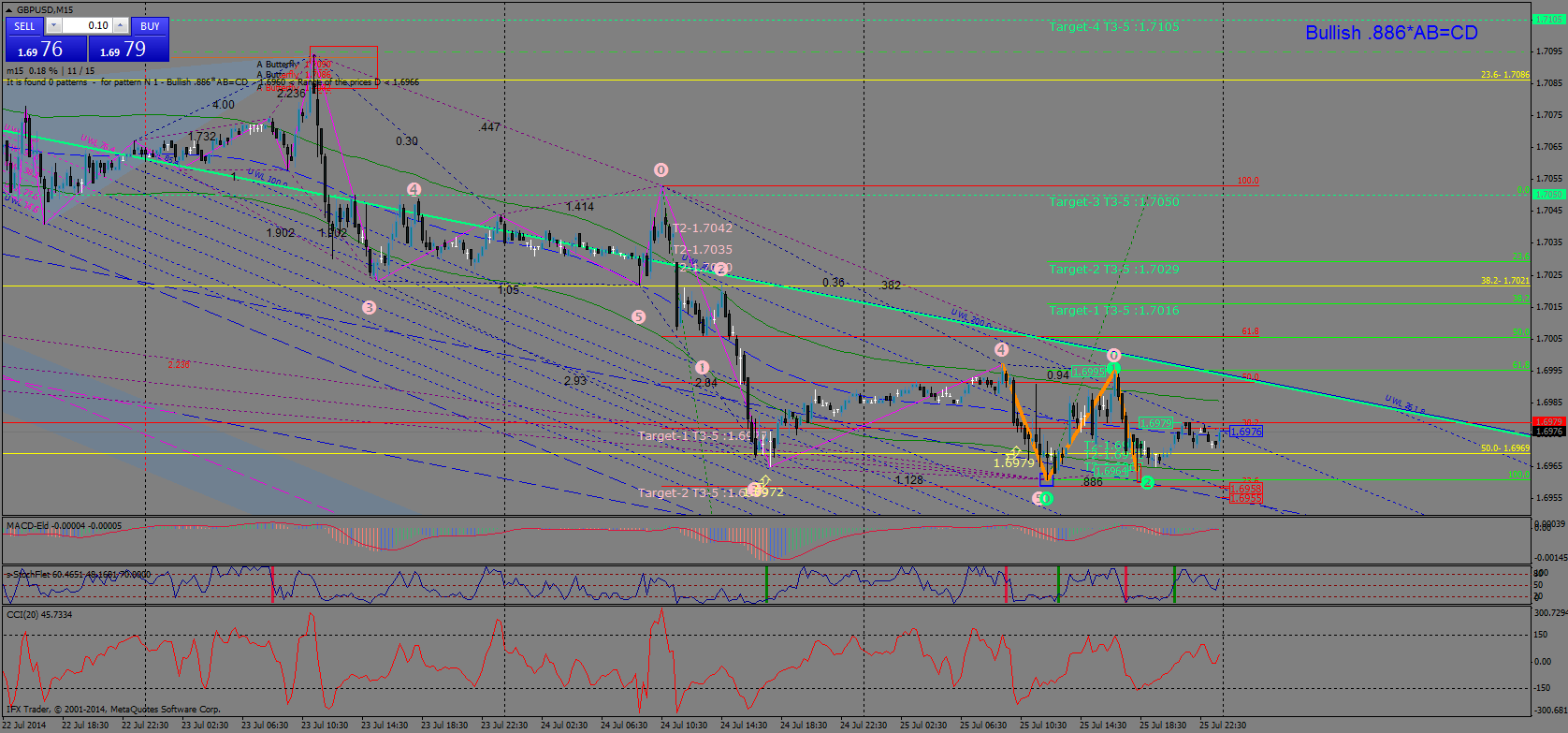Increase lot volume with the up arrow
Screen dimensions: 1568x733
pyautogui.click(x=121, y=26)
